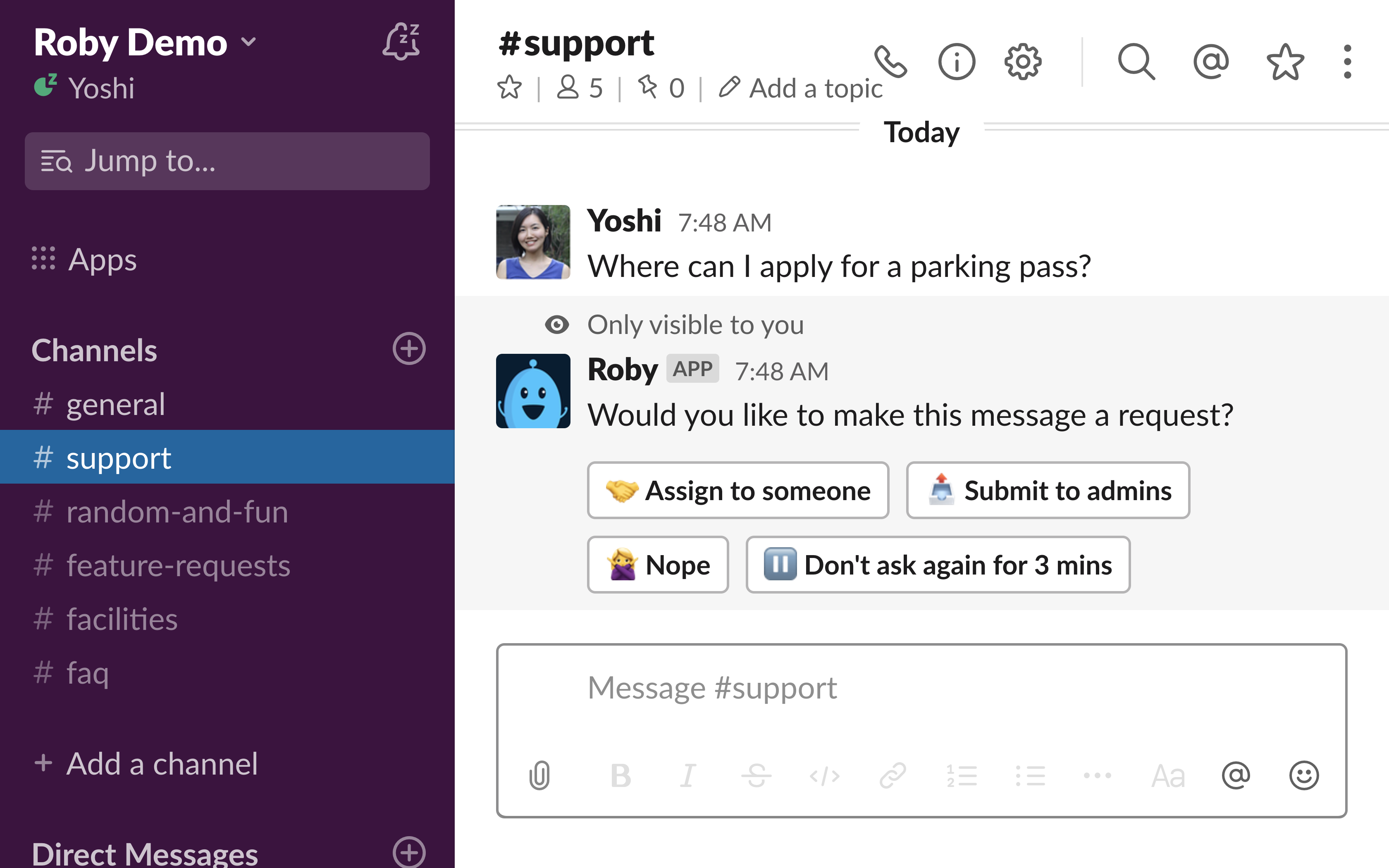Open channel settings gear icon
Screen dimensions: 1389x868
pos(1022,62)
